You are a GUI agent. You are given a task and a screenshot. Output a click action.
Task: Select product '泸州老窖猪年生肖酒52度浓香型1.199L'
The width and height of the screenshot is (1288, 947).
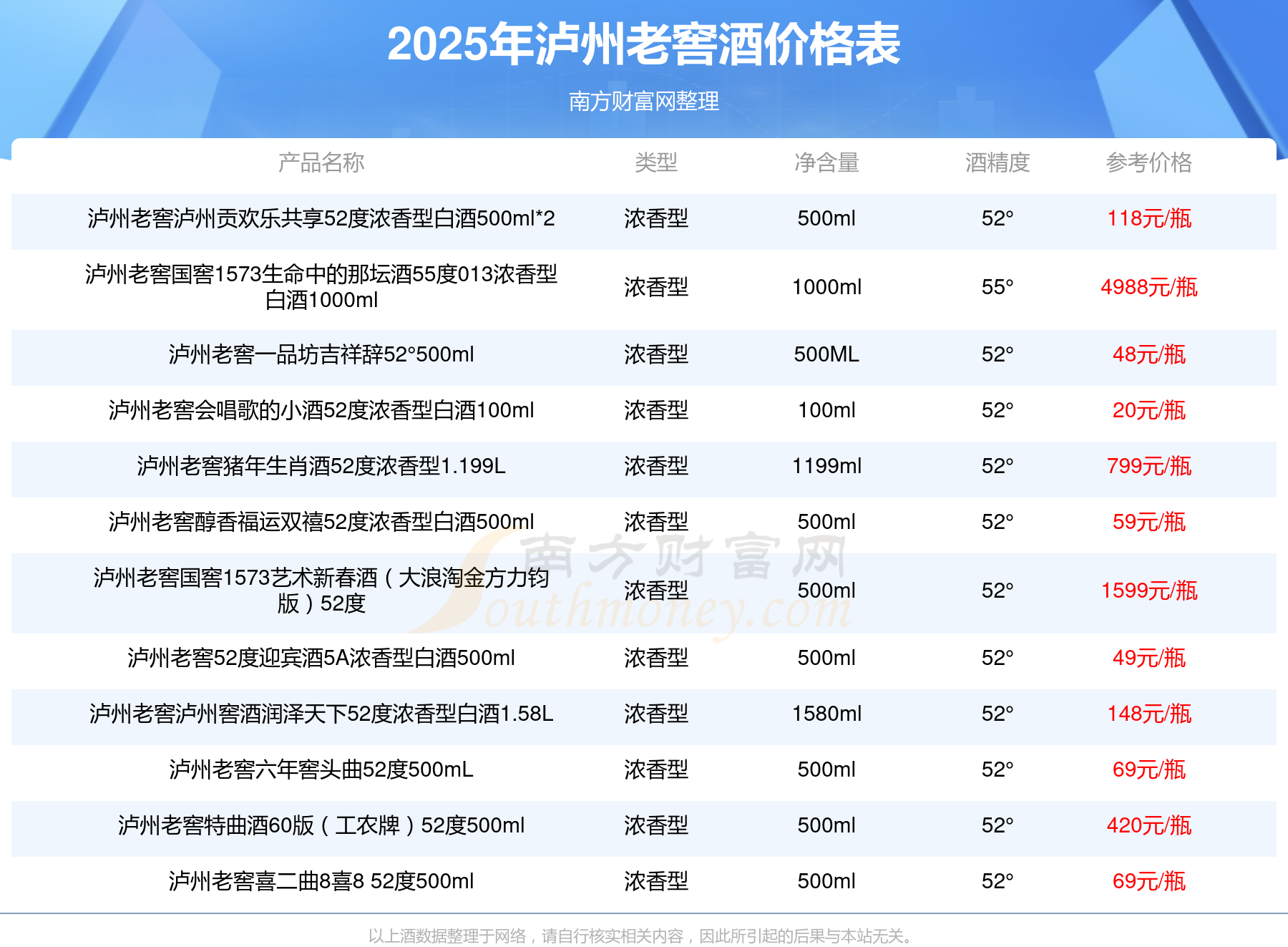321,466
